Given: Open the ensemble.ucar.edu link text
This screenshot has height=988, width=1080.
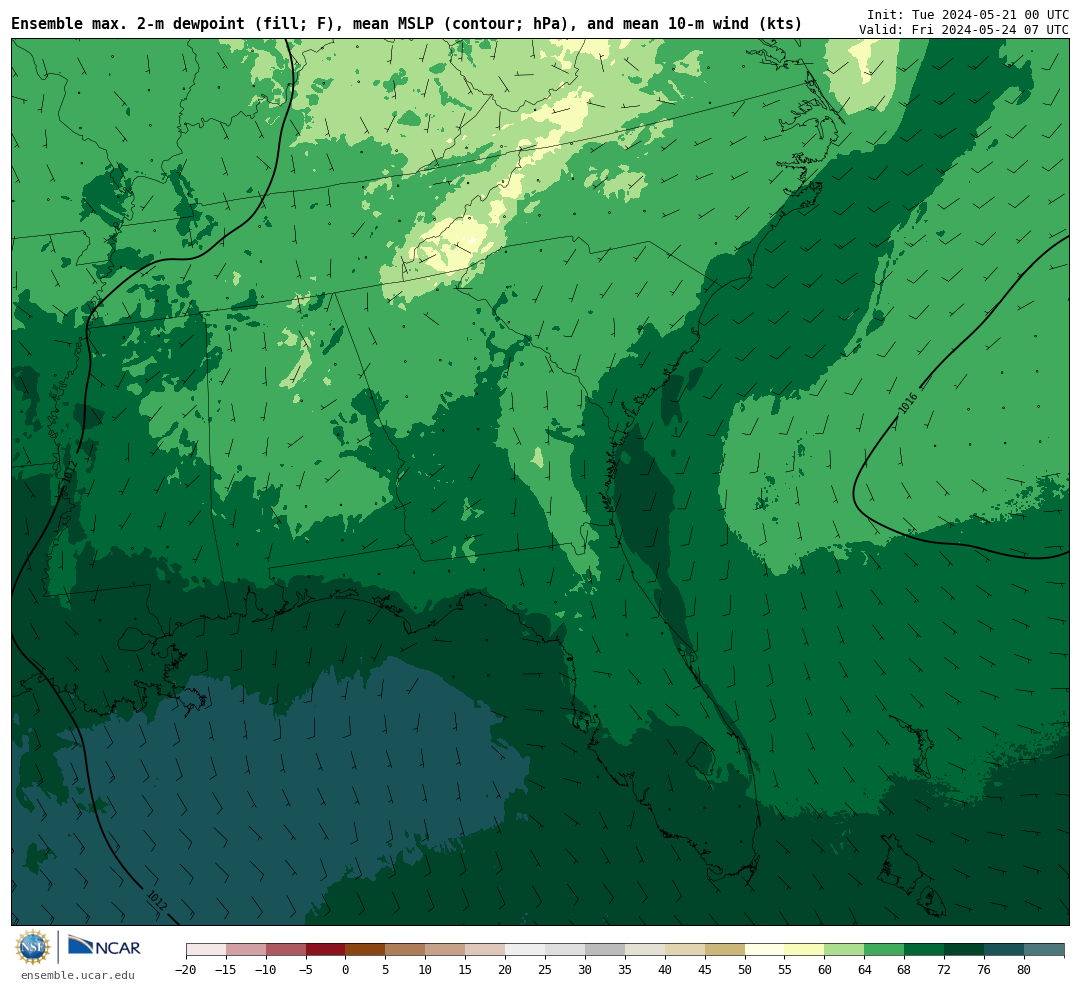Looking at the screenshot, I should tap(78, 975).
